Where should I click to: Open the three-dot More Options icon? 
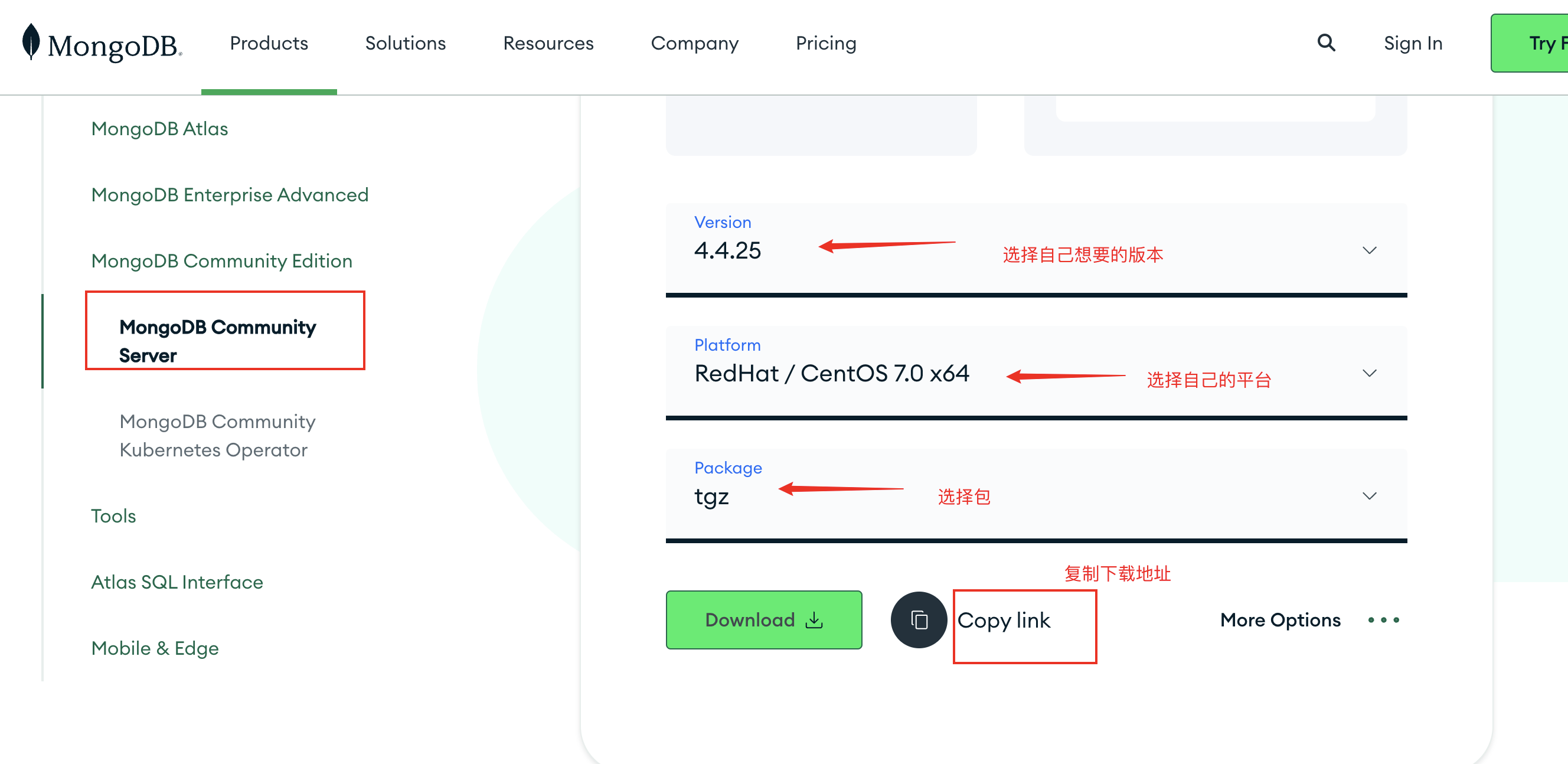coord(1384,620)
